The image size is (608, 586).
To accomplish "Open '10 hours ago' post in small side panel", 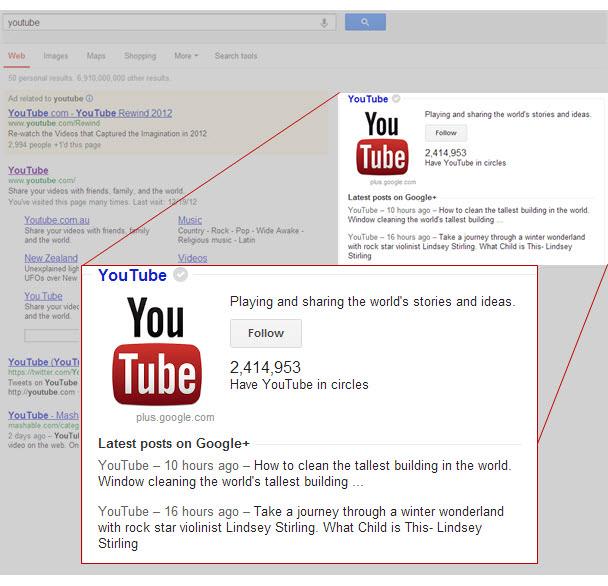I will (x=468, y=215).
